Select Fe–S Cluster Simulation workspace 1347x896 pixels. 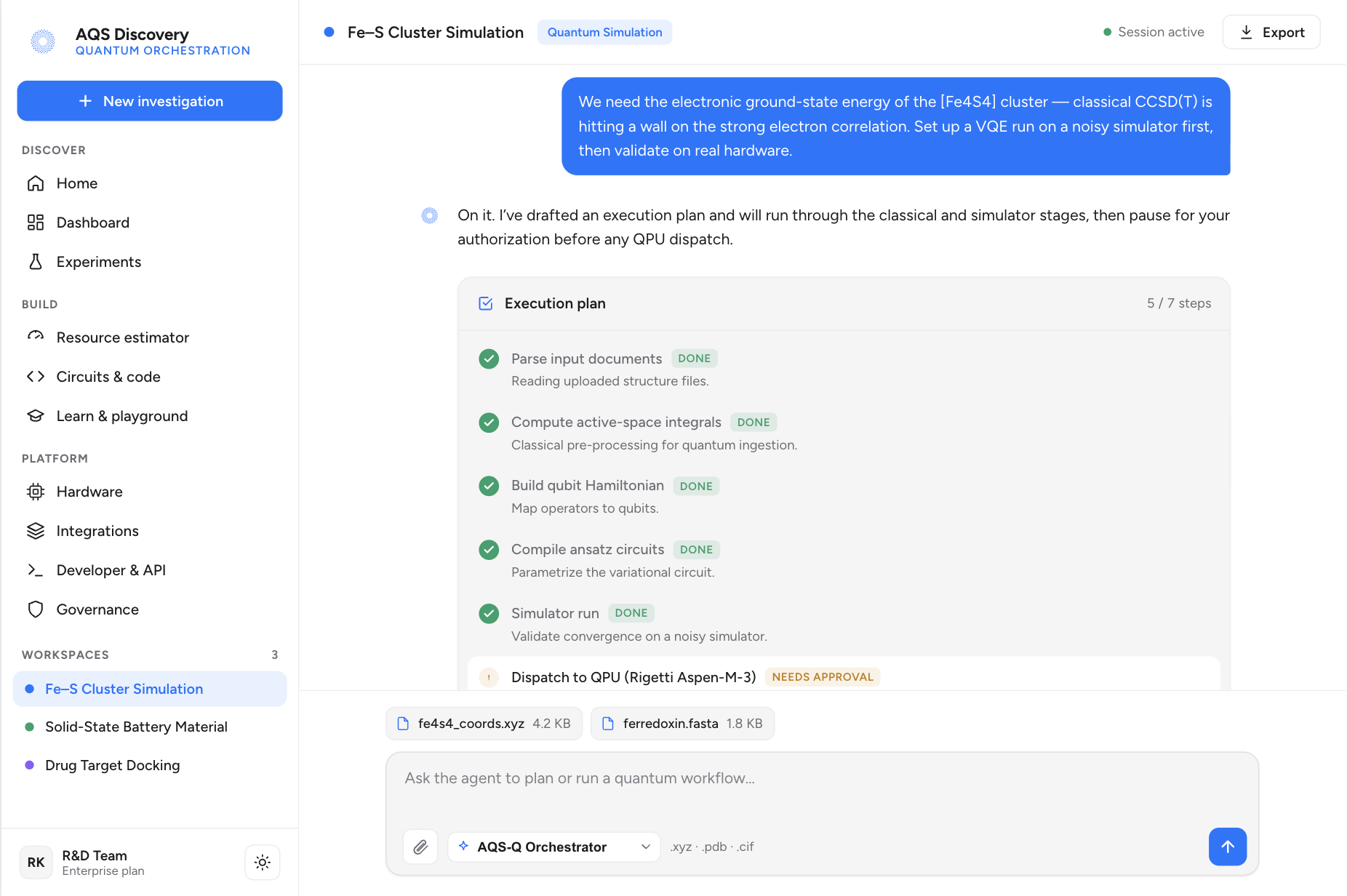point(150,689)
